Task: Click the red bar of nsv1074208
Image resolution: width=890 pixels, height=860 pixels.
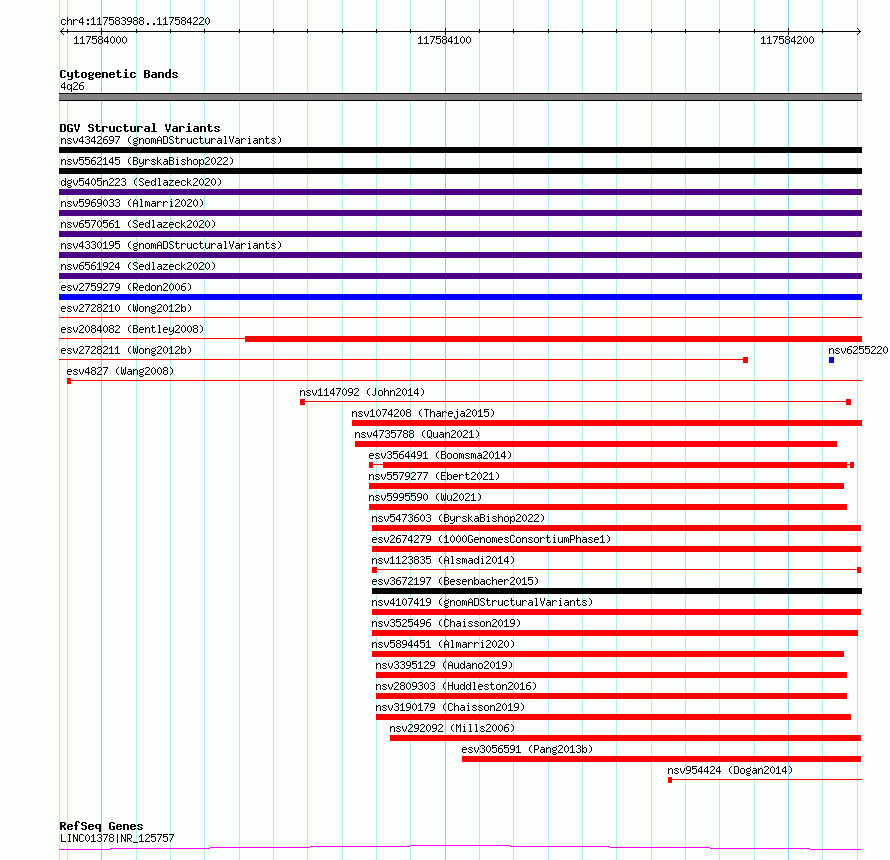Action: [x=607, y=423]
